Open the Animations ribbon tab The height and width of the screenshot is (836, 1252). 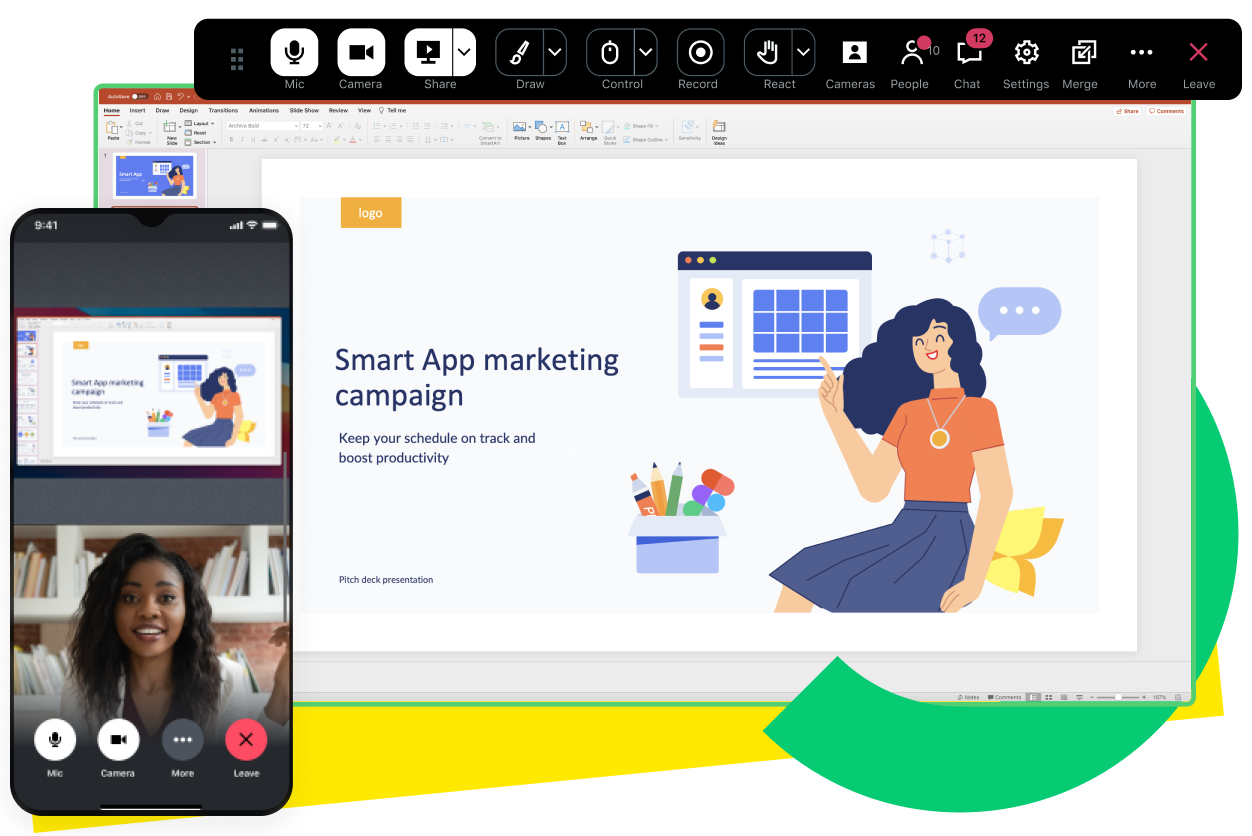tap(264, 111)
